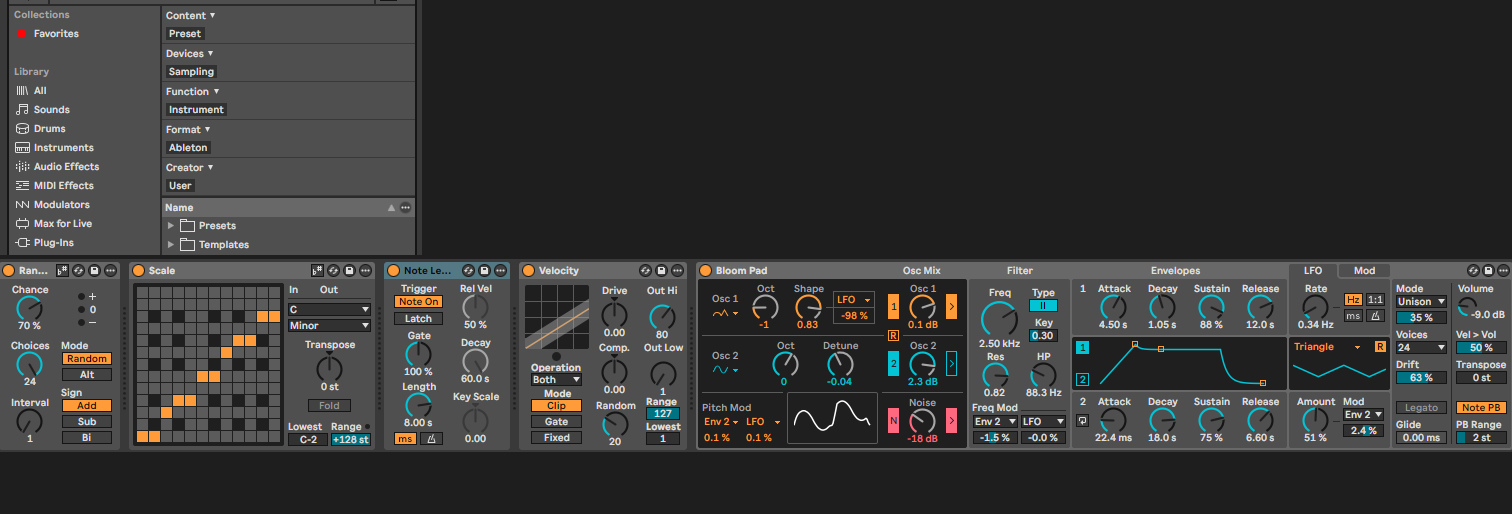The width and height of the screenshot is (1512, 514).
Task: Click the Instrument function filter tag
Action: [196, 110]
